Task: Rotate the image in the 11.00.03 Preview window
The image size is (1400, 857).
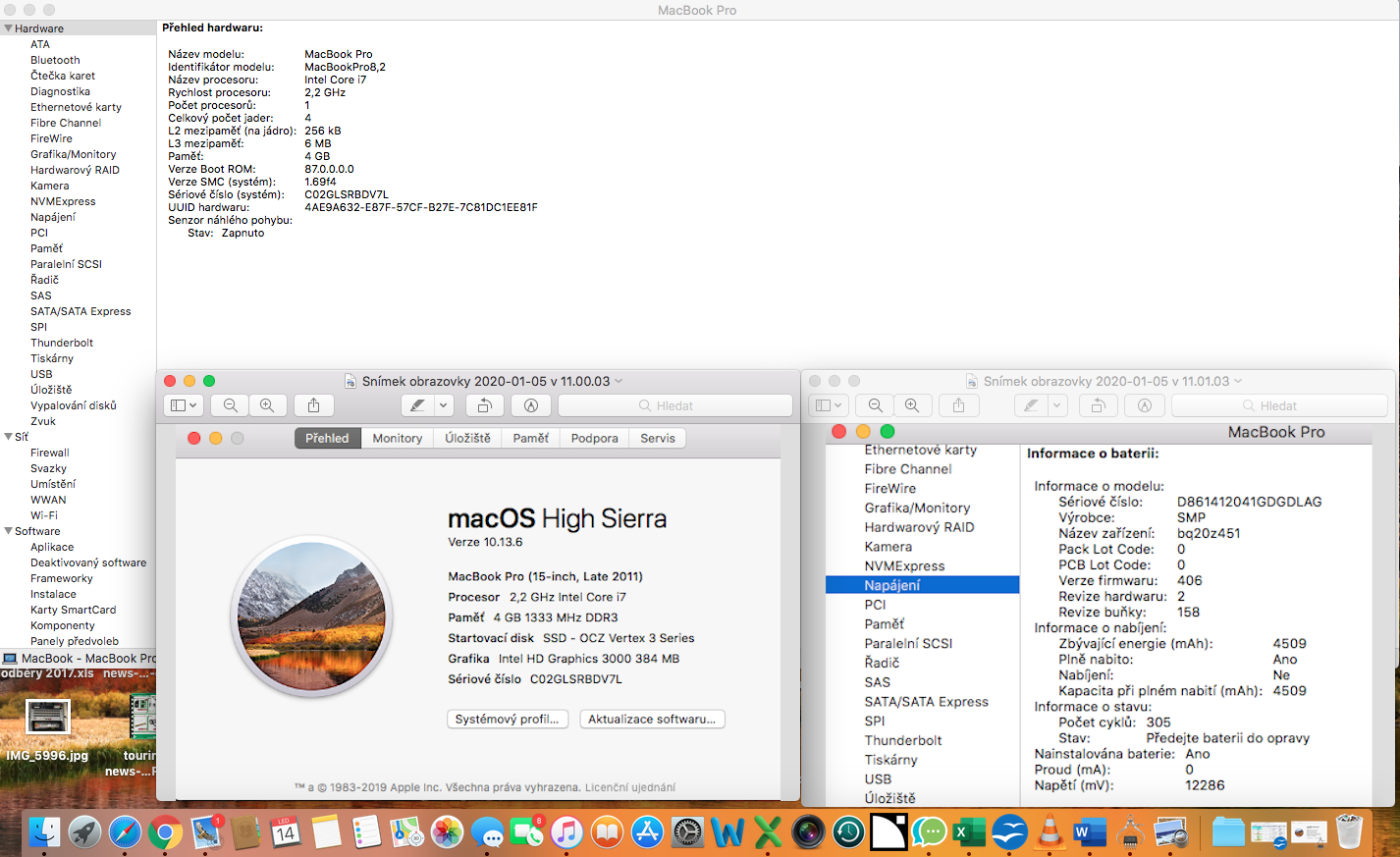Action: pos(484,405)
